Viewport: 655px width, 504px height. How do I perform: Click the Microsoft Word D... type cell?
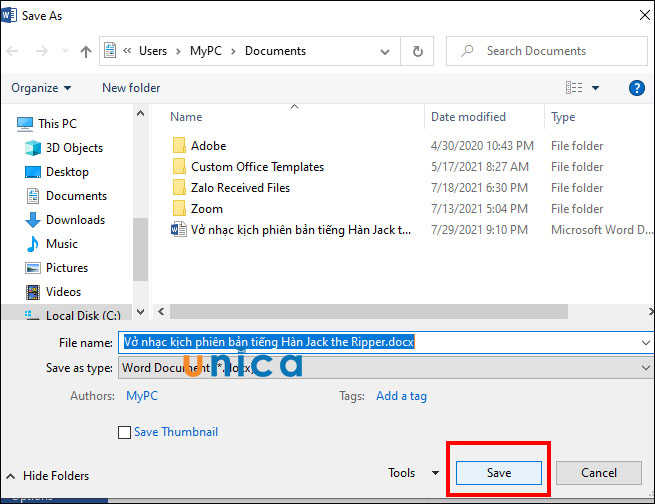pyautogui.click(x=602, y=230)
